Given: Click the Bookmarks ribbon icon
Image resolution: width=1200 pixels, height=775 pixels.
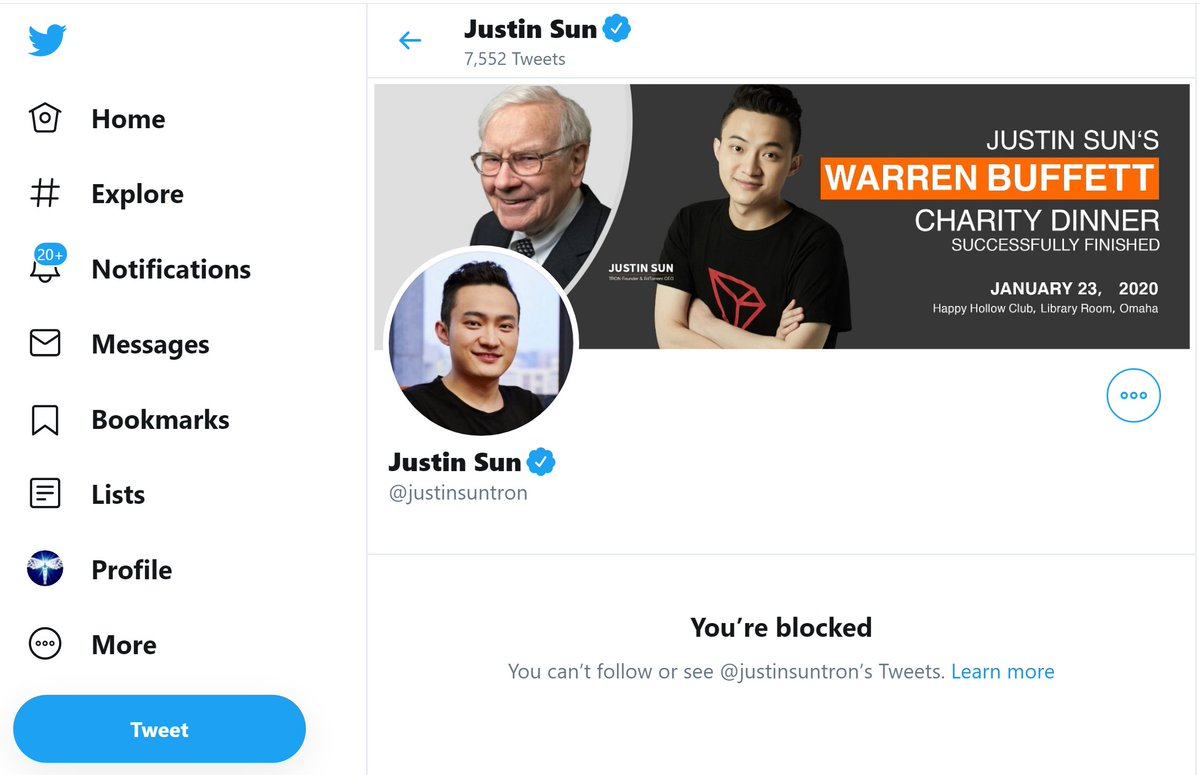Looking at the screenshot, I should tap(45, 420).
